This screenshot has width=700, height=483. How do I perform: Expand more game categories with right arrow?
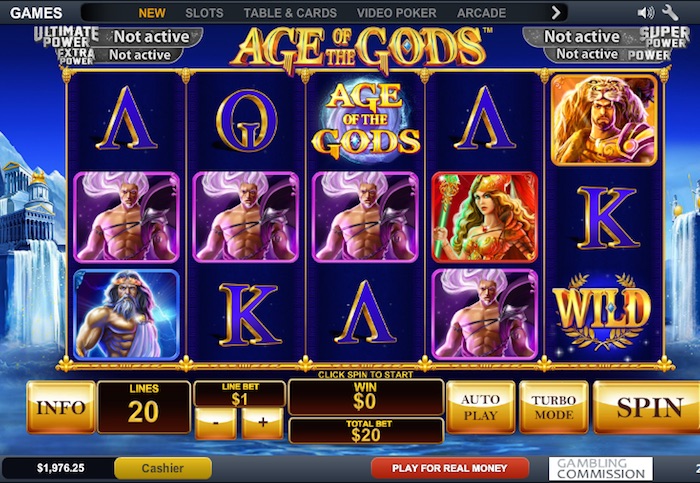(x=556, y=12)
